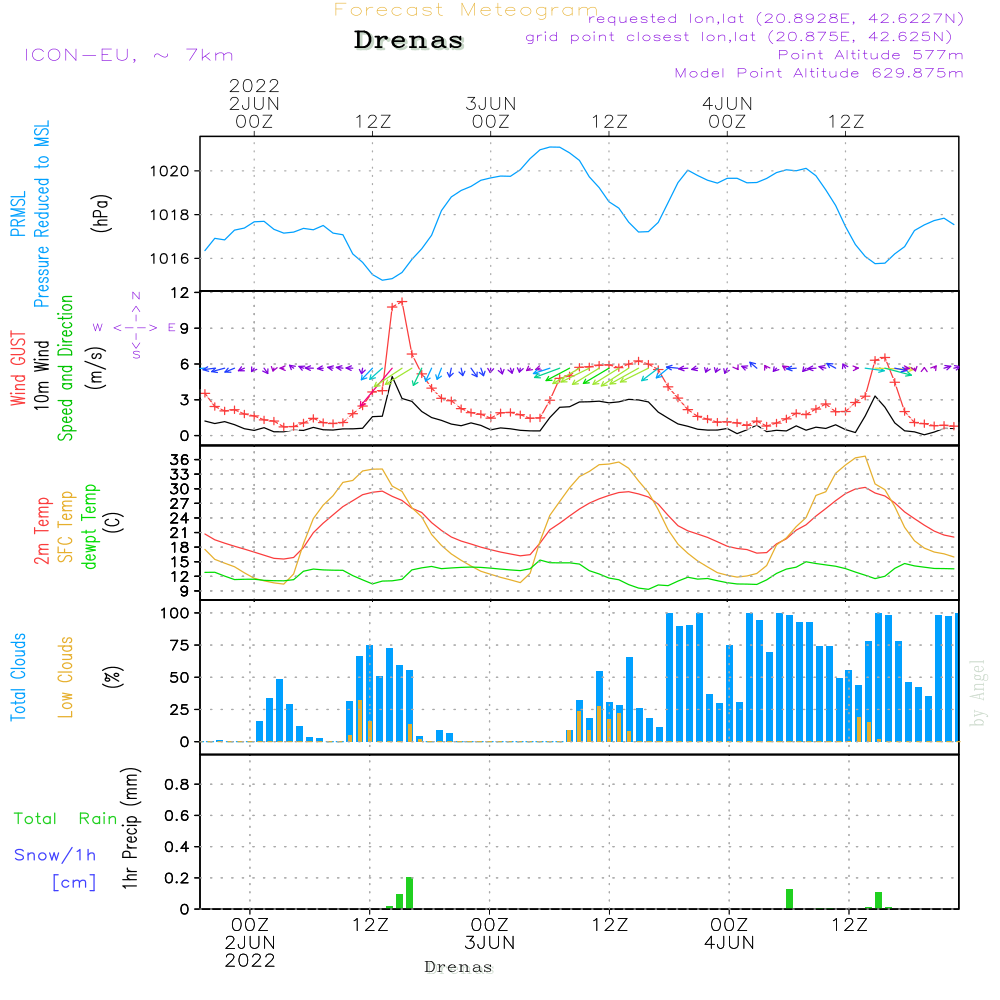Click the dewpt Temp legend label
The width and height of the screenshot is (1000, 1000).
pyautogui.click(x=89, y=526)
